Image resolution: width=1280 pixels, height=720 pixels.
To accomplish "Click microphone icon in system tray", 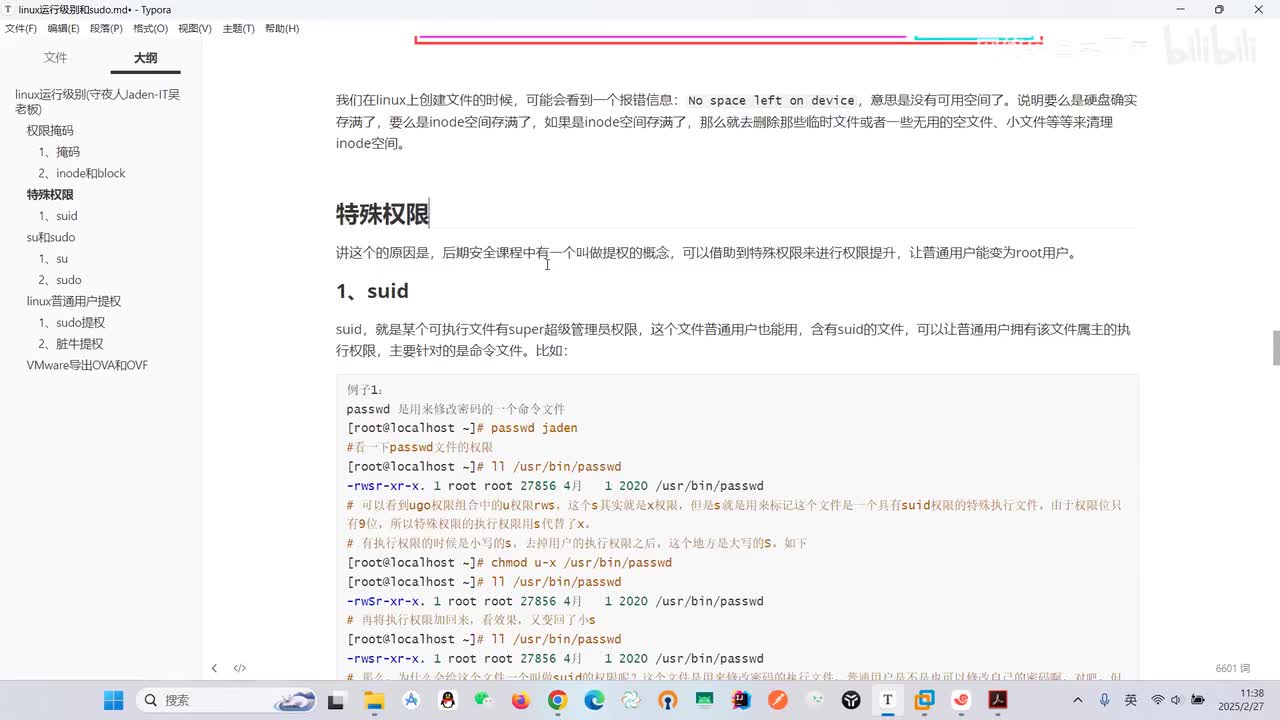I will click(1104, 700).
